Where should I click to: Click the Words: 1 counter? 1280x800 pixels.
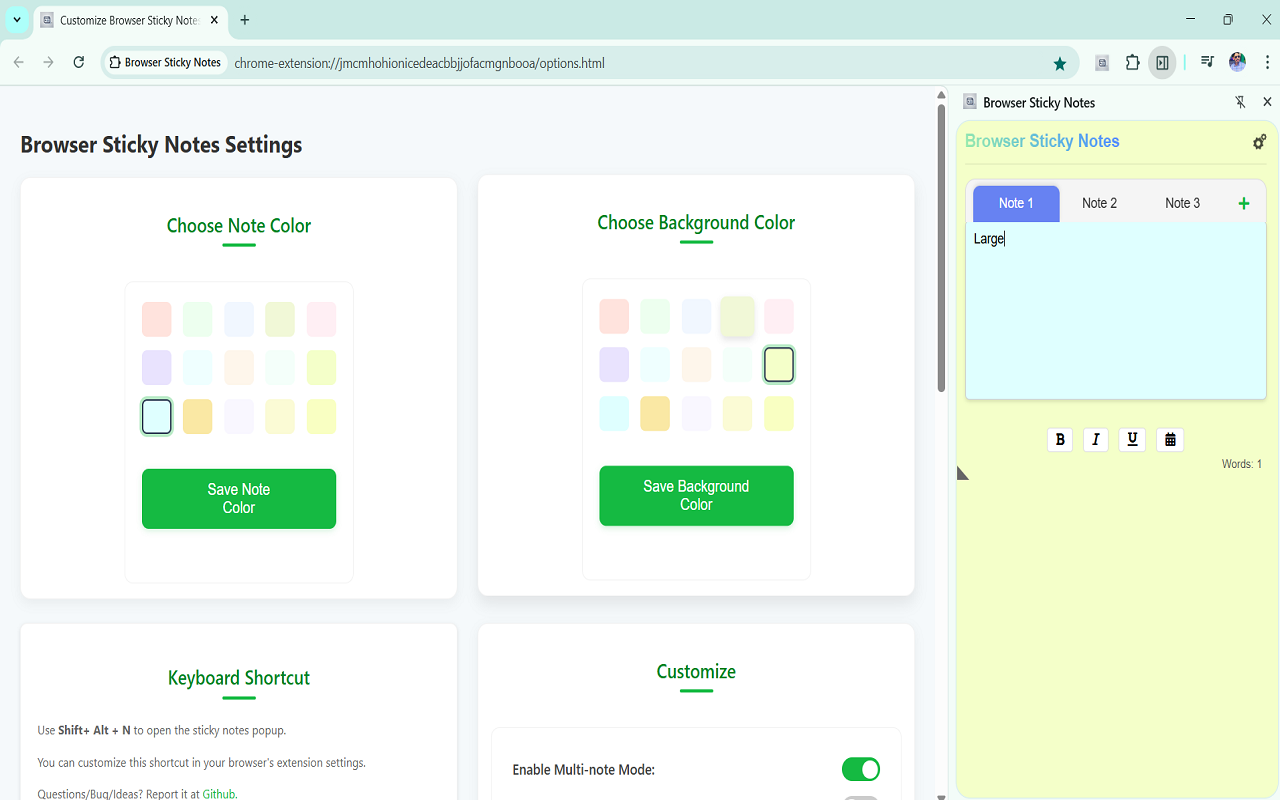coord(1241,464)
